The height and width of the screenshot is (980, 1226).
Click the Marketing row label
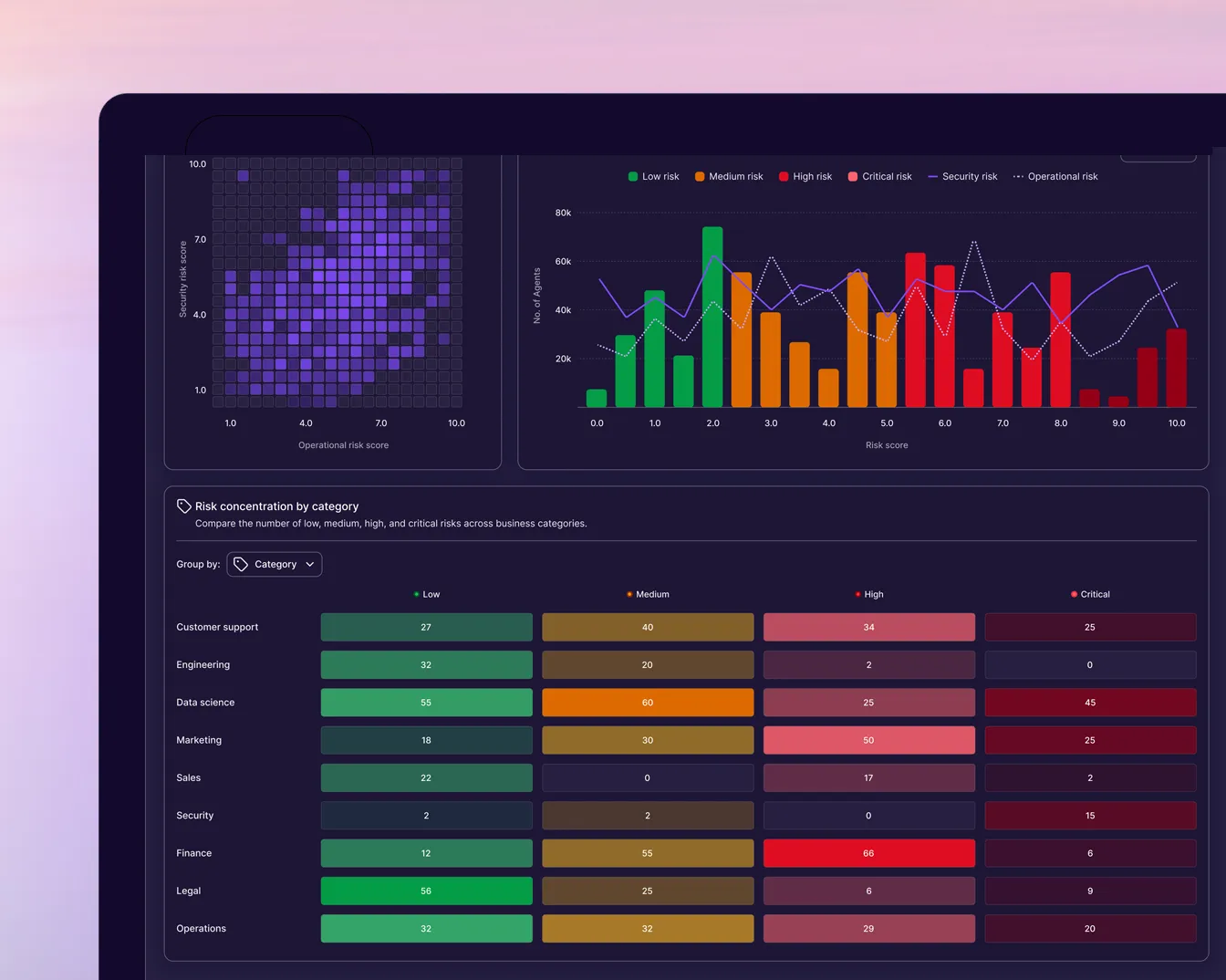(199, 740)
